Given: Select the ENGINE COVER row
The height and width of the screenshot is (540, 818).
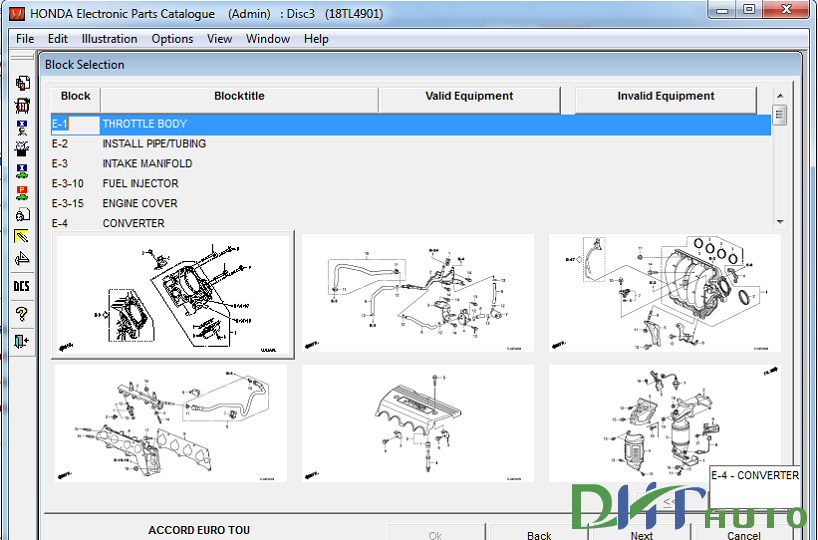Looking at the screenshot, I should tap(411, 203).
